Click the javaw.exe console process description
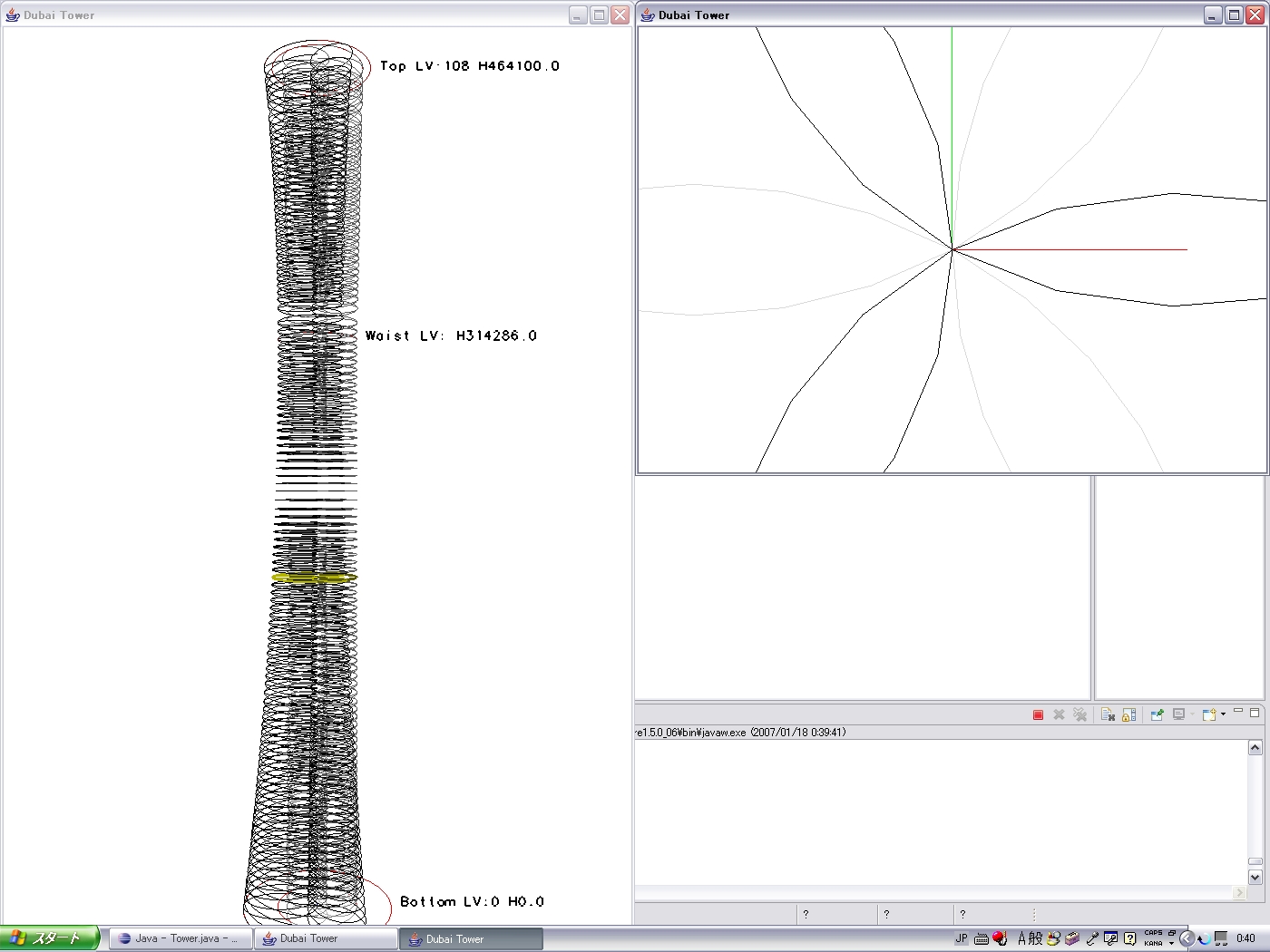 pyautogui.click(x=740, y=732)
